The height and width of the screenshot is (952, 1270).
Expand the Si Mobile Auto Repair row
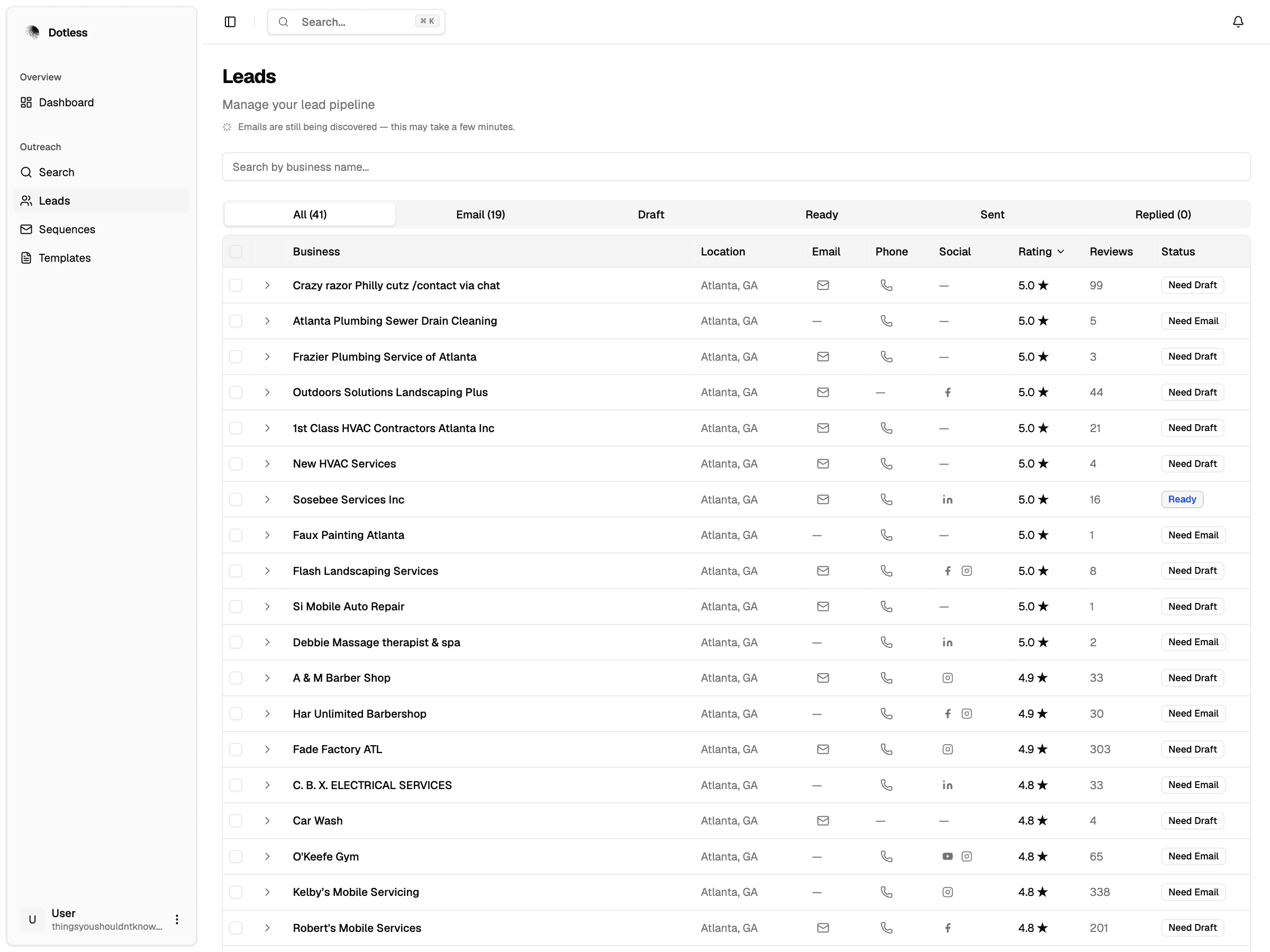click(x=267, y=607)
